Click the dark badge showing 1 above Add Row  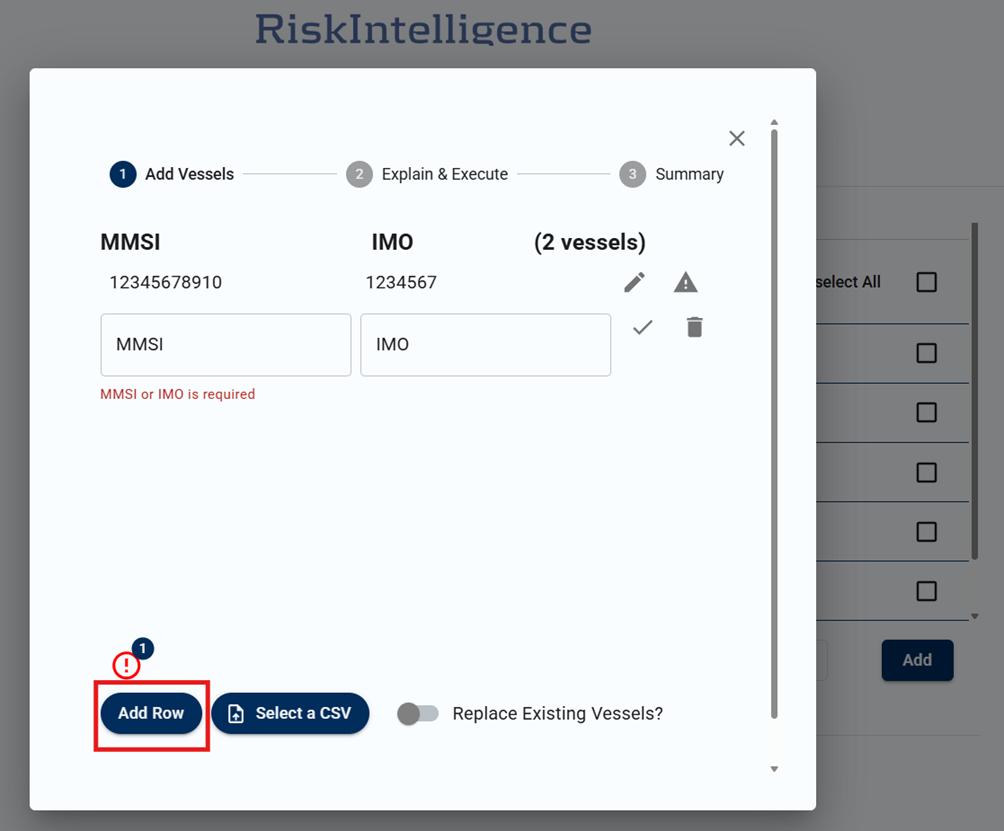tap(143, 649)
